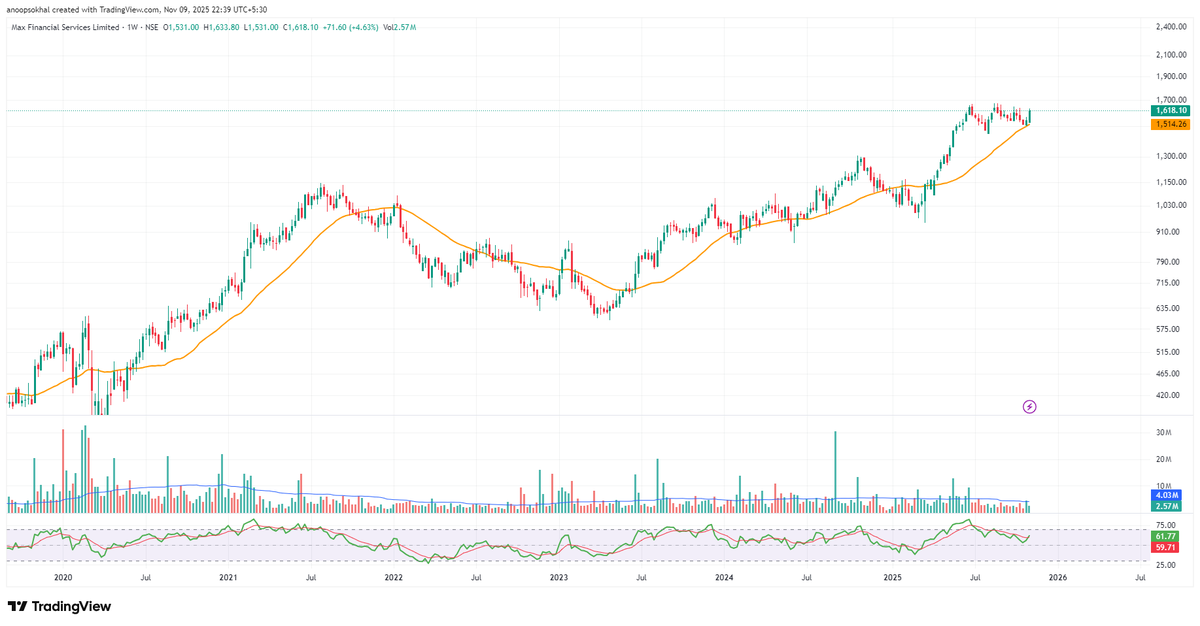Viewport: 1200px width, 626px height.
Task: Click the 1,300.00 price axis label
Action: tap(1171, 156)
